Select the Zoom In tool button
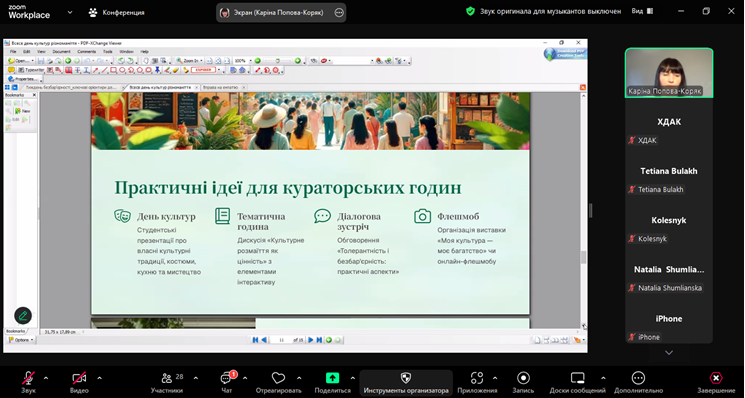This screenshot has width=745, height=398. pos(189,61)
